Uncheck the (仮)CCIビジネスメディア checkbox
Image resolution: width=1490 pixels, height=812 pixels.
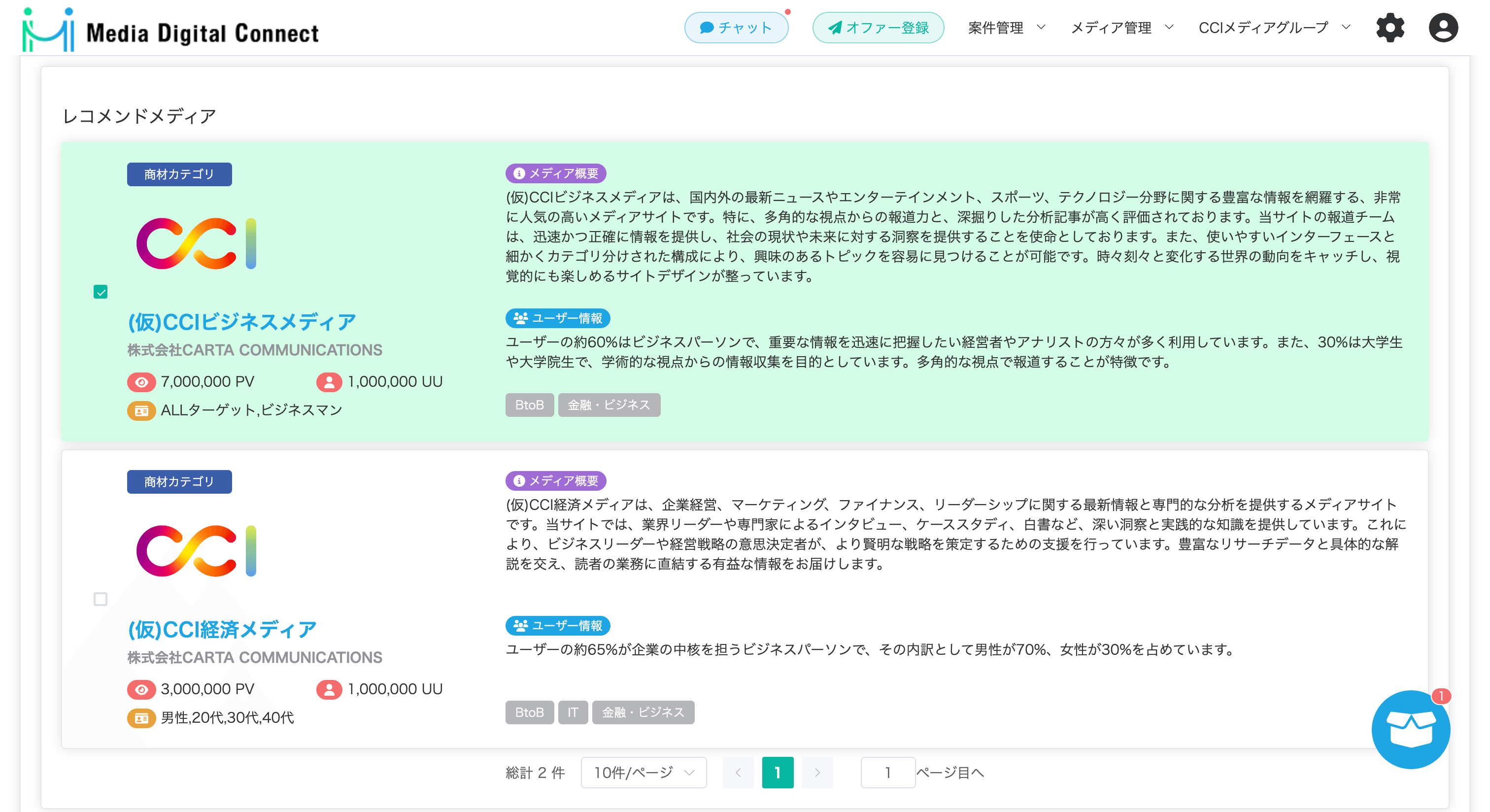(101, 292)
